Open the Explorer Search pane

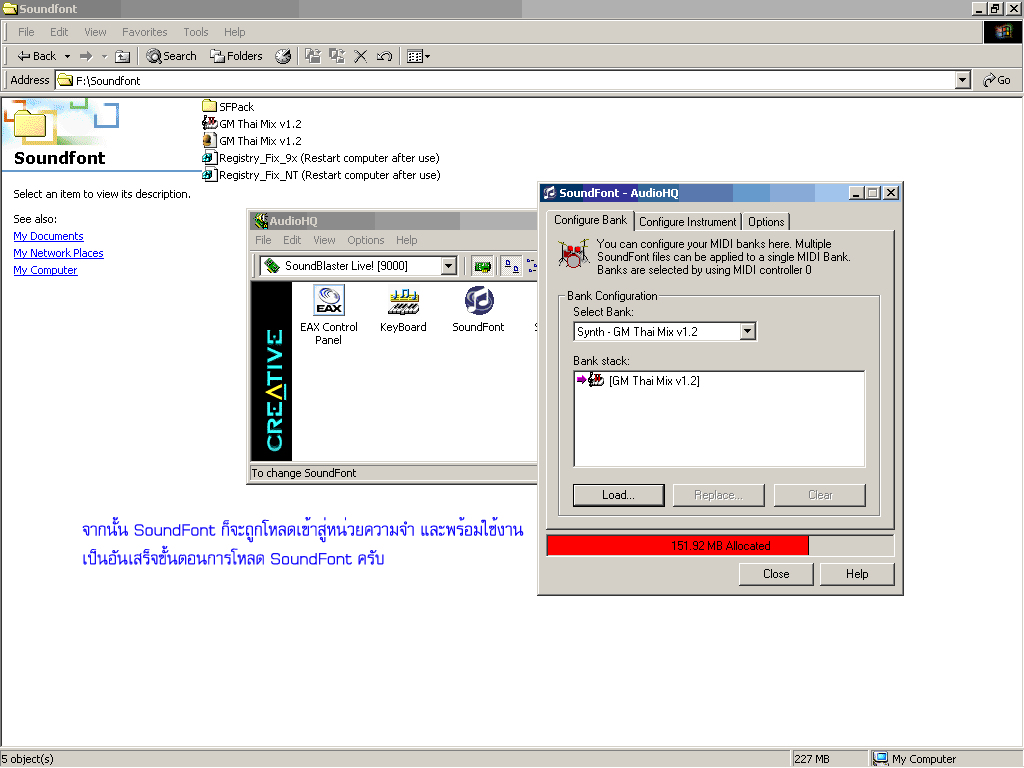coord(171,56)
